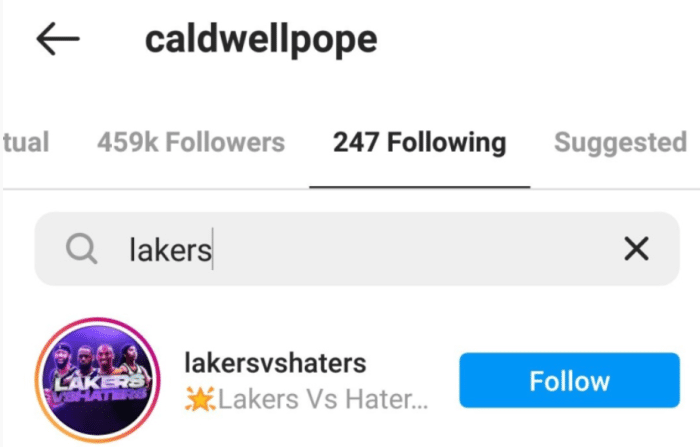Select the 247 Following tab
Image resolution: width=700 pixels, height=447 pixels.
420,142
